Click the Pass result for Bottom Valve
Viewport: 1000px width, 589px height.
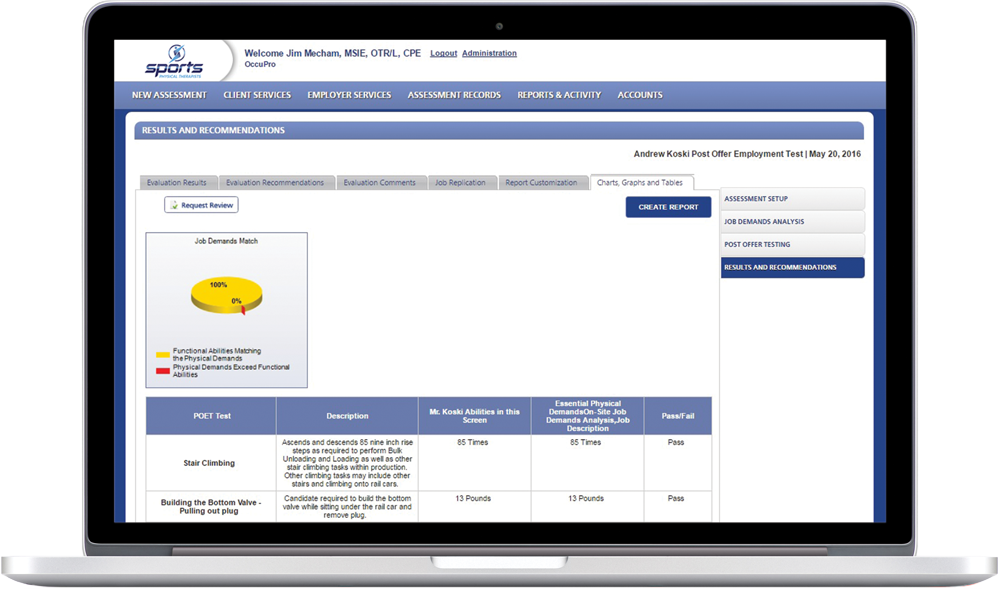point(676,498)
